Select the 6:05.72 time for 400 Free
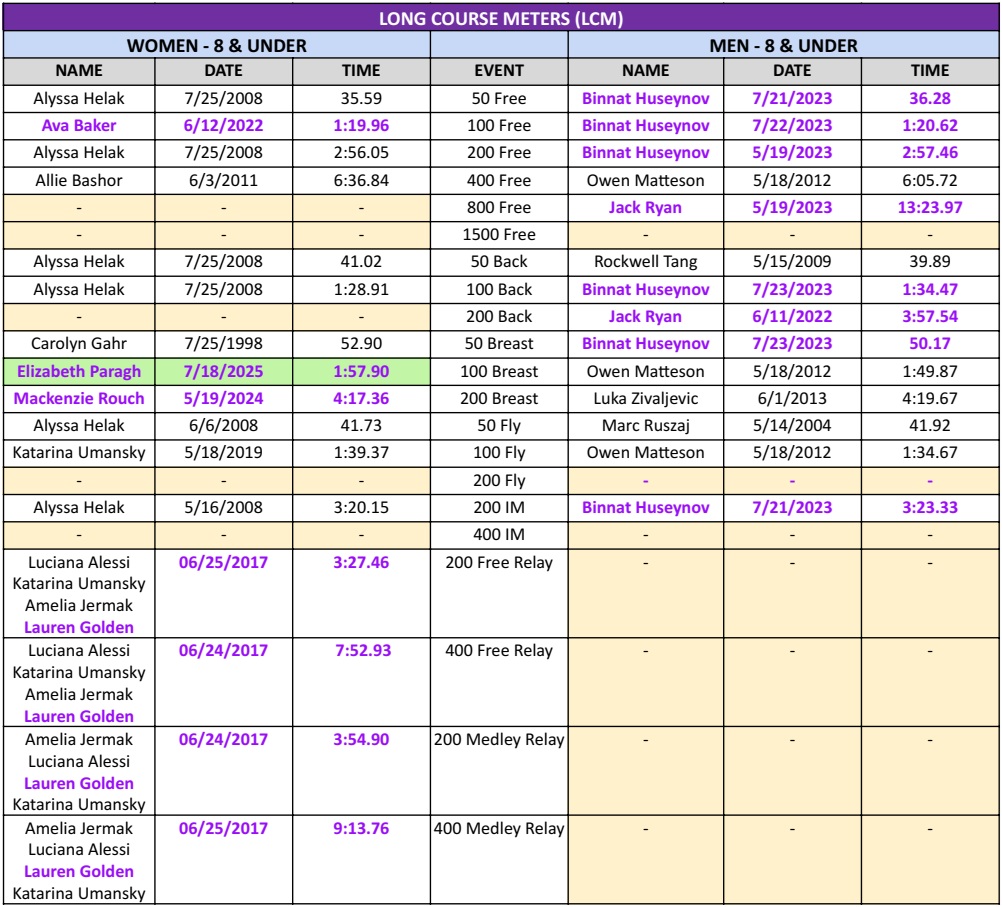 point(929,181)
